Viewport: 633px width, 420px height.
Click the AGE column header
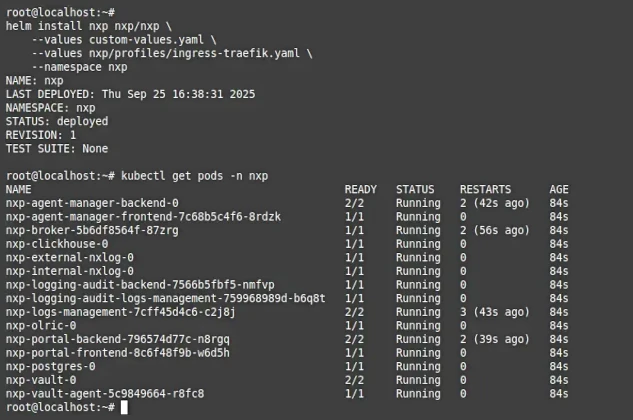(559, 189)
